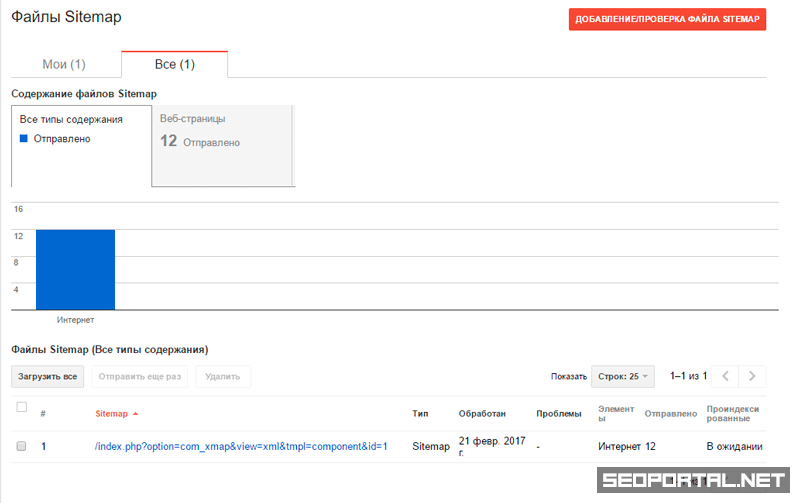
Task: Click the blue Интернет bar in chart
Action: pyautogui.click(x=75, y=270)
